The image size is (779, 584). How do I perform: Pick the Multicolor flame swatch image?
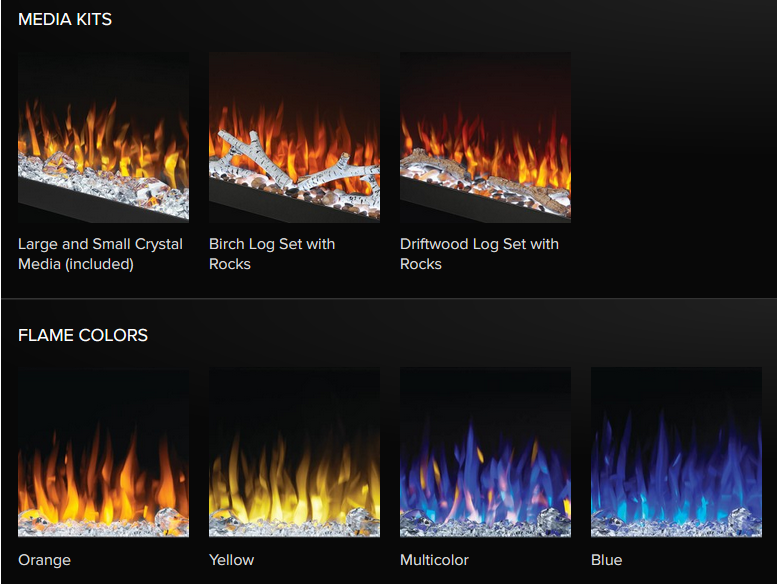[x=485, y=452]
